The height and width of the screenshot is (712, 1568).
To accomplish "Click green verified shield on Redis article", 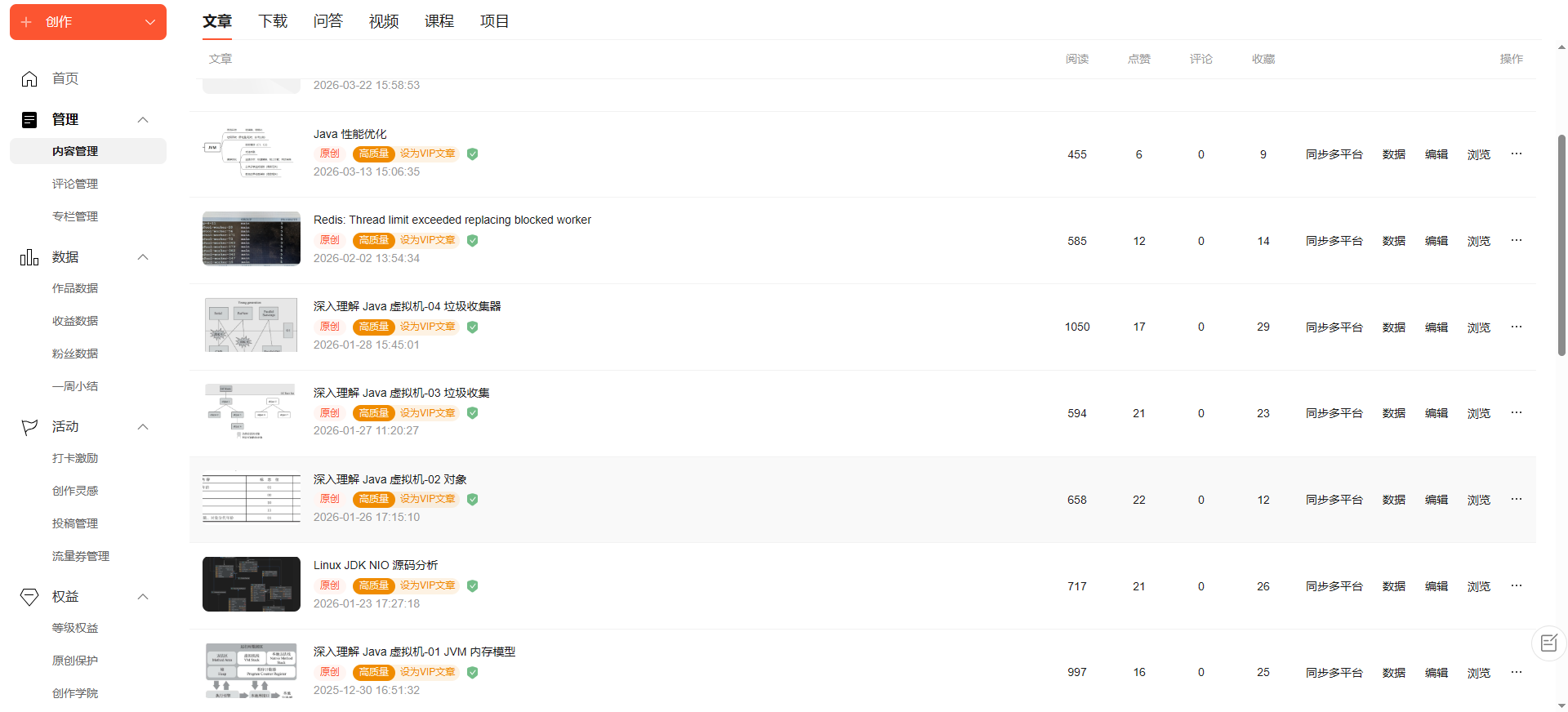I will (472, 240).
